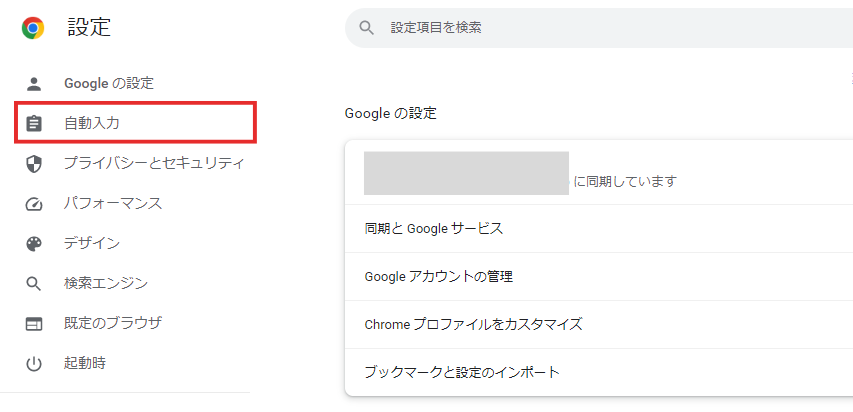
Task: Click the 設定 page title
Action: 89,27
